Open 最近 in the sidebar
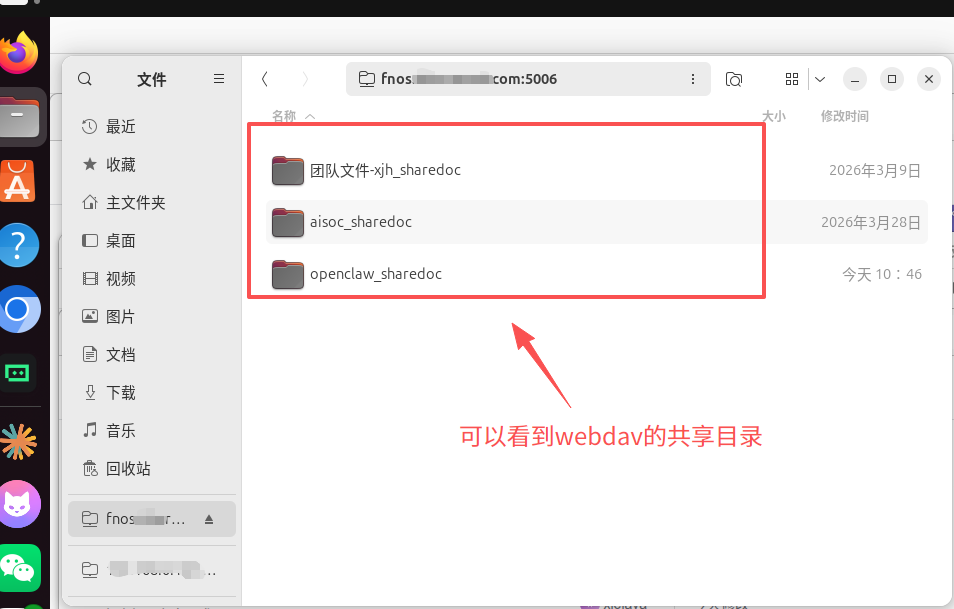Viewport: 954px width, 609px height. [x=151, y=127]
